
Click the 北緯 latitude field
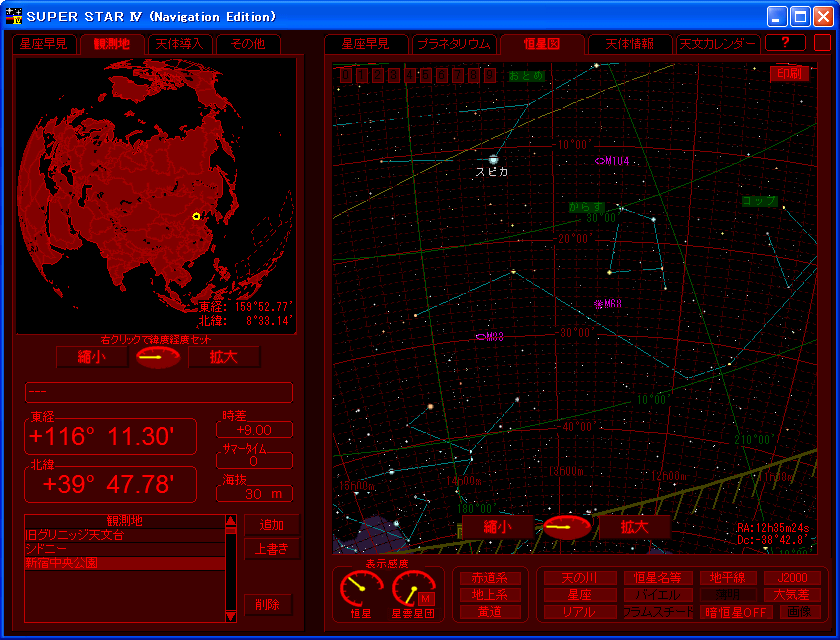click(110, 484)
